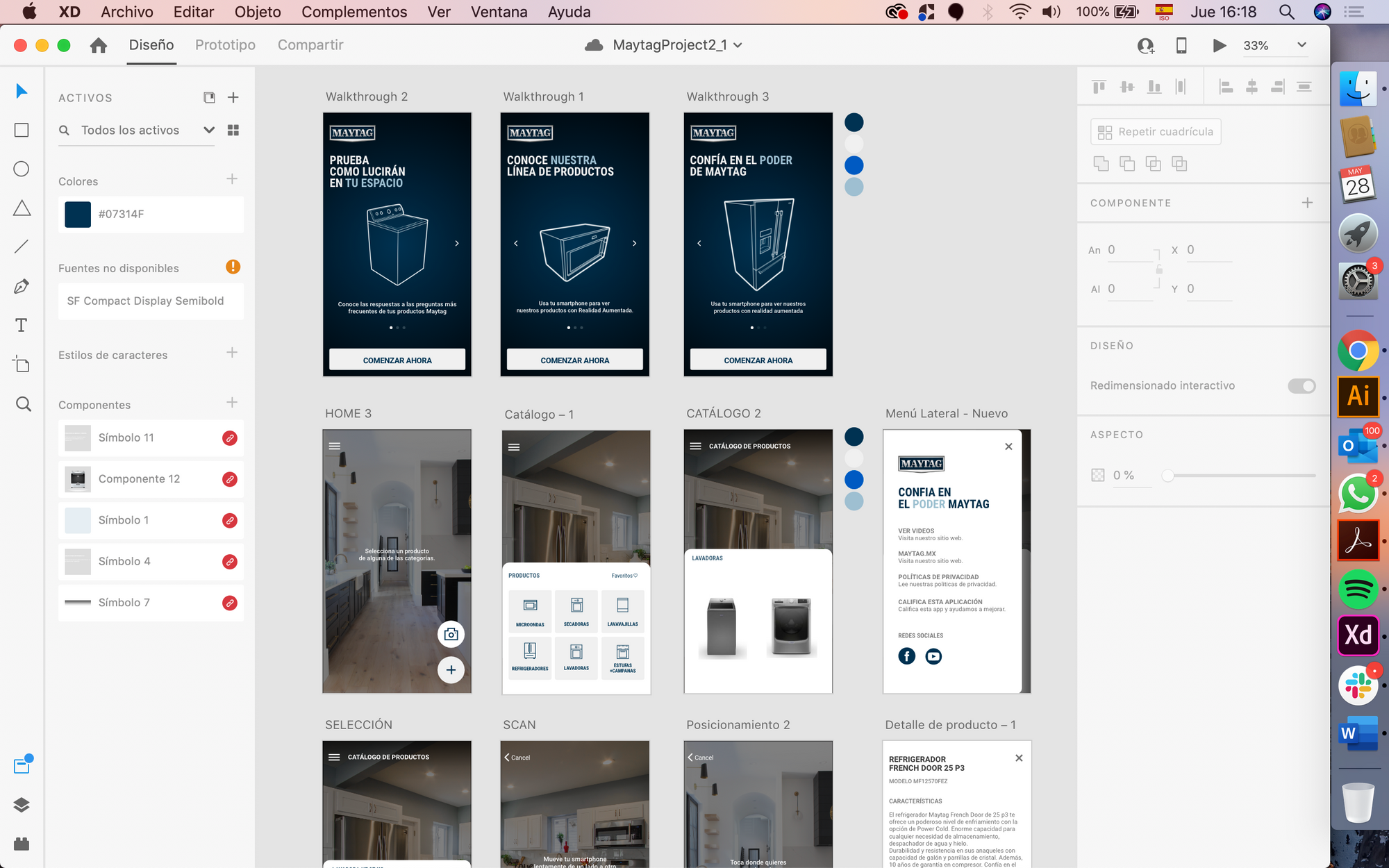
Task: Click the invite to document icon
Action: tap(1146, 46)
